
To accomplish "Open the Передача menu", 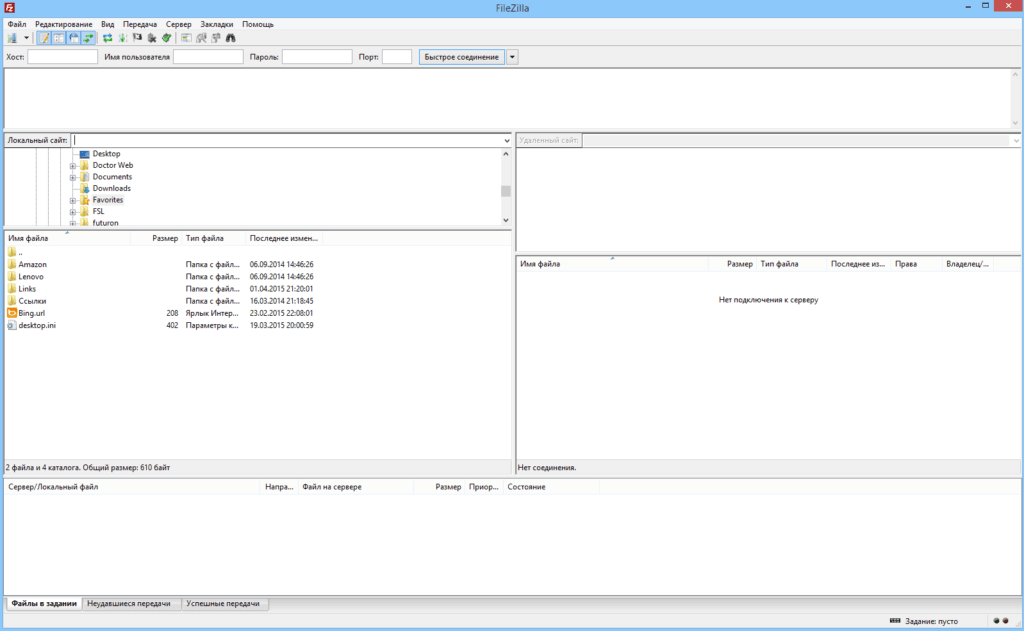I will point(140,24).
